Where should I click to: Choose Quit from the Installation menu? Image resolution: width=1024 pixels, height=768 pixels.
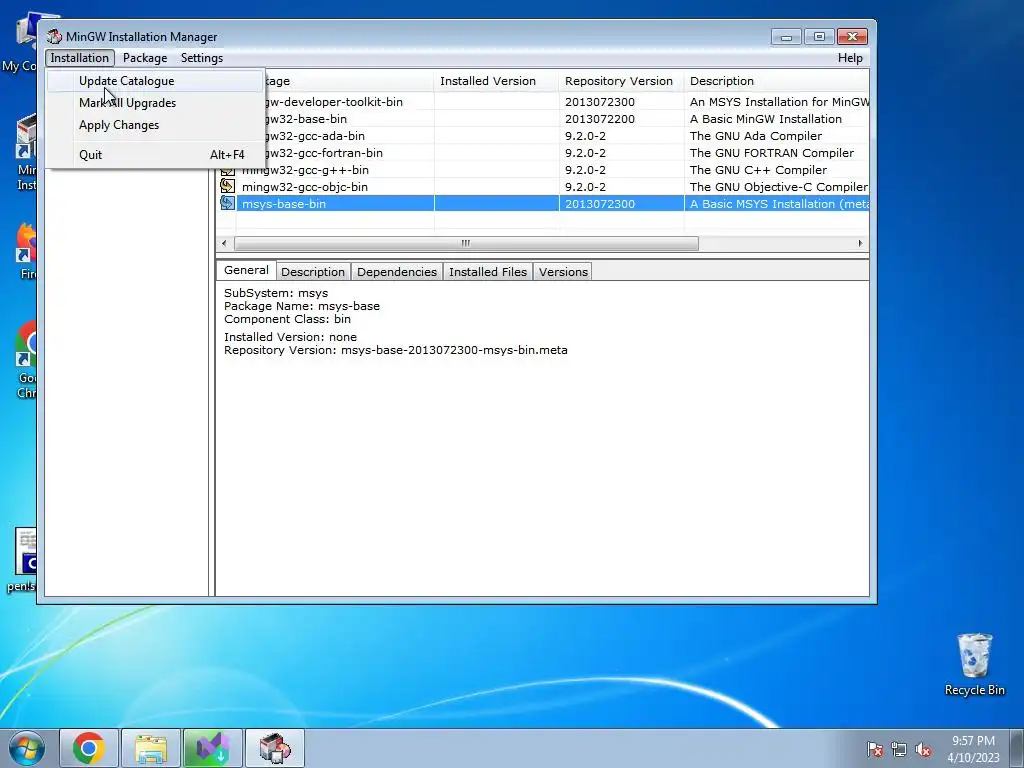click(155, 155)
